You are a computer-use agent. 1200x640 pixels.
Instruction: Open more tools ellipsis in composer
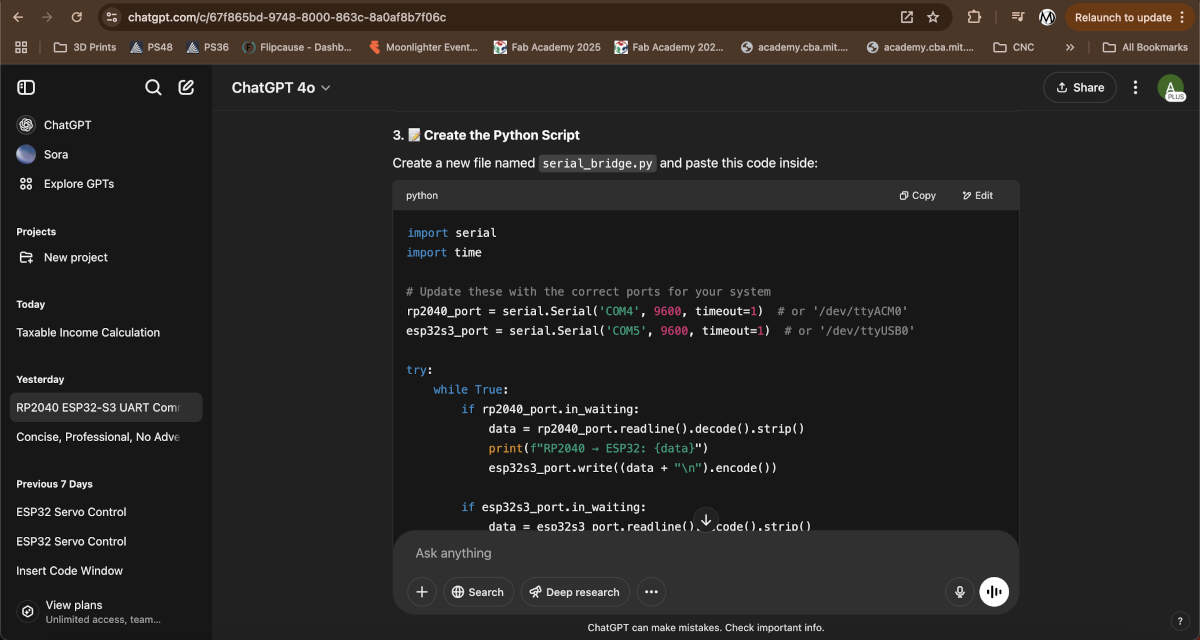coord(651,592)
